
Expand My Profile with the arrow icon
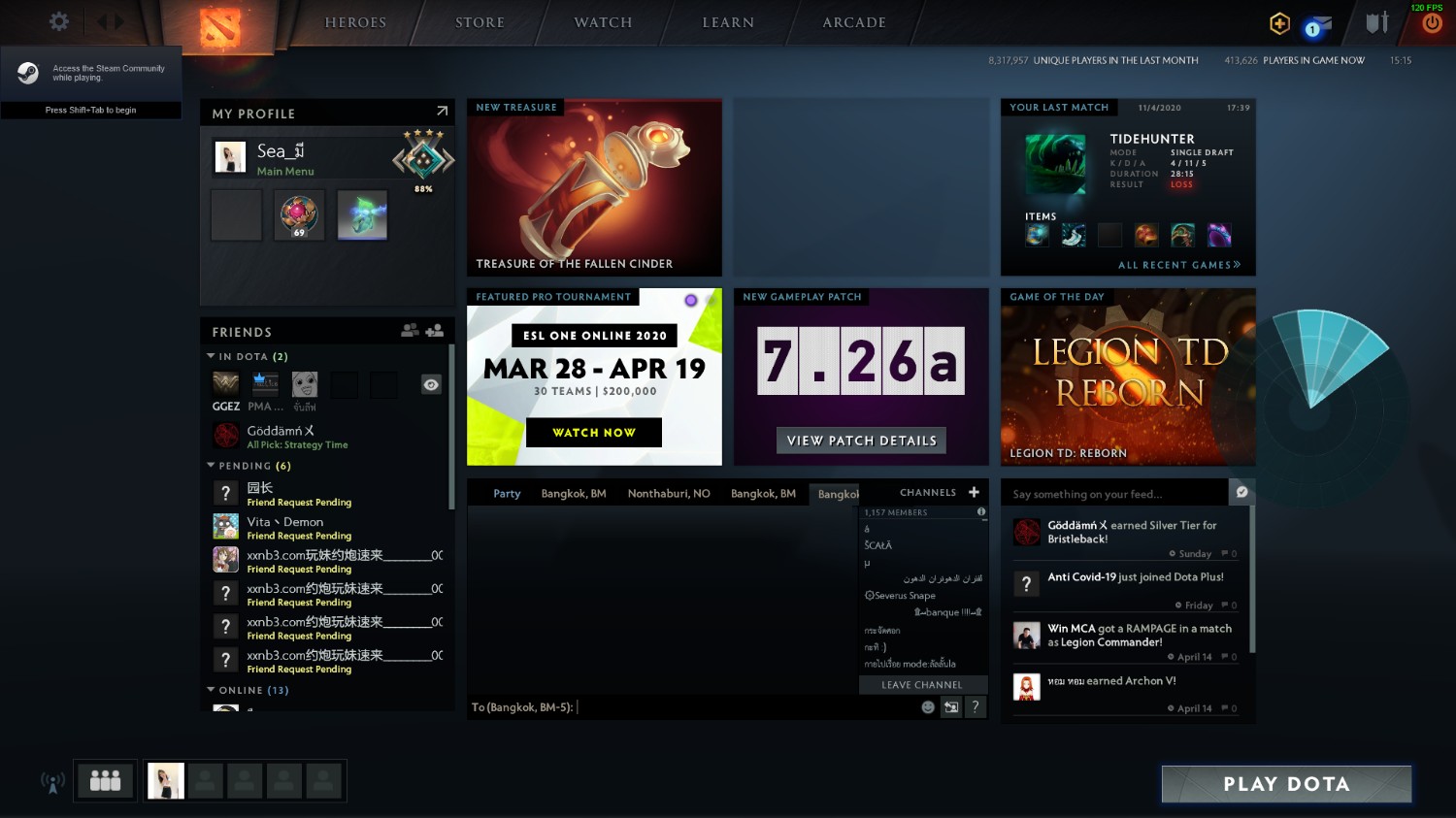[442, 112]
